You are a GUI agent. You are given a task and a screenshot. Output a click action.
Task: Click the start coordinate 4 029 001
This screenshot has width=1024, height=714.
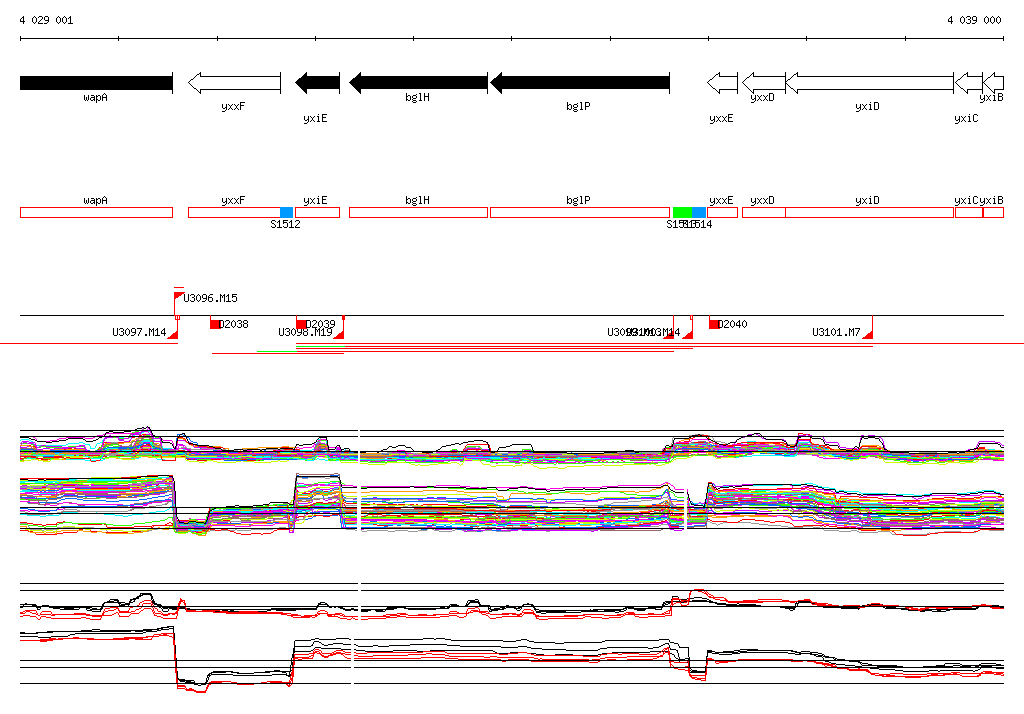click(46, 20)
